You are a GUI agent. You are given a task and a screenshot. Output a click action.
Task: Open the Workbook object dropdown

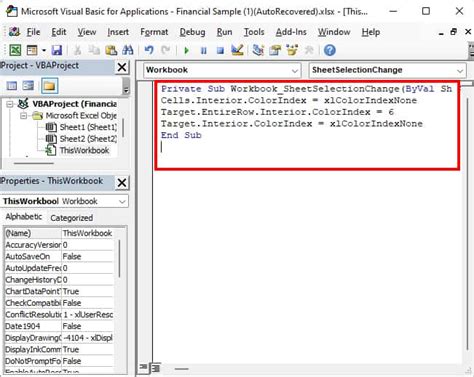coord(295,70)
